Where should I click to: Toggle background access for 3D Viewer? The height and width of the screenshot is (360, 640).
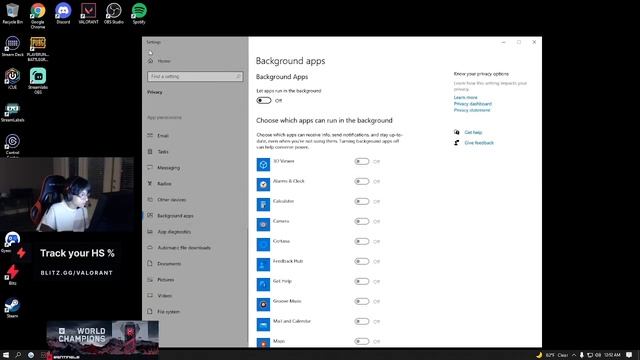pos(362,162)
